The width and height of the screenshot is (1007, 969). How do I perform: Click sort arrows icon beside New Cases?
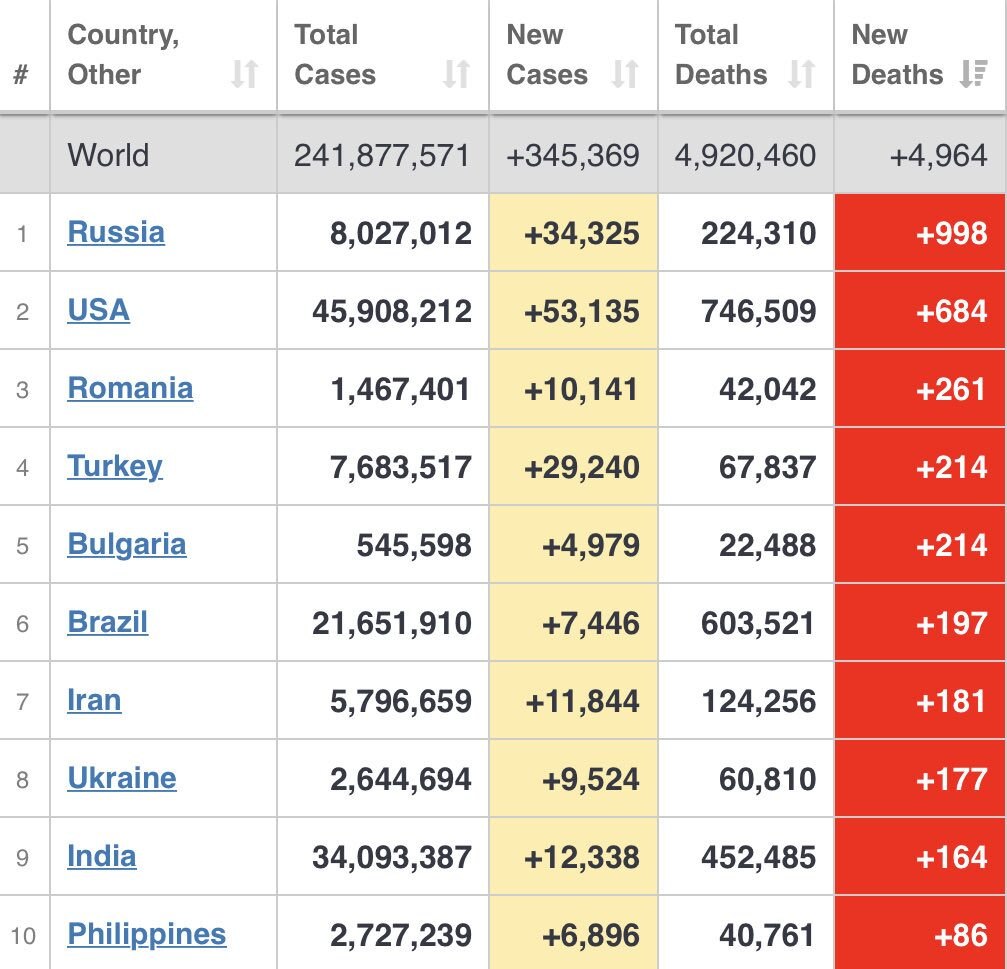pos(625,74)
